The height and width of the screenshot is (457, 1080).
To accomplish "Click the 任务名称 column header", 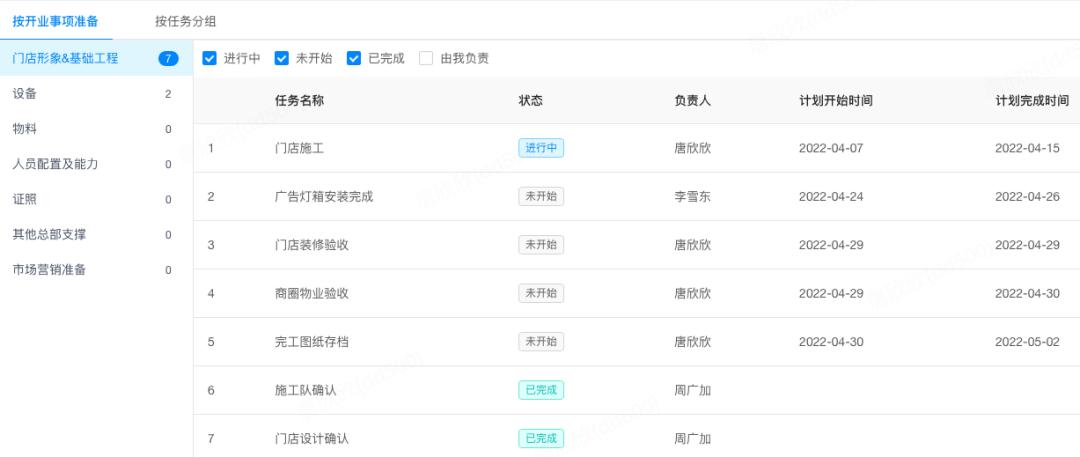I will click(299, 101).
